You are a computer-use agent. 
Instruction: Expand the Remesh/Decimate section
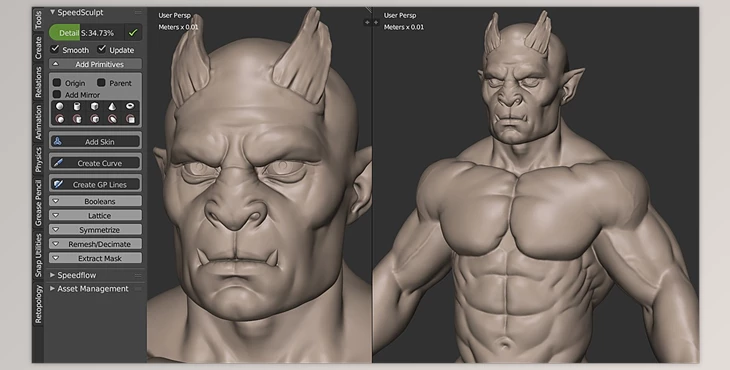95,244
